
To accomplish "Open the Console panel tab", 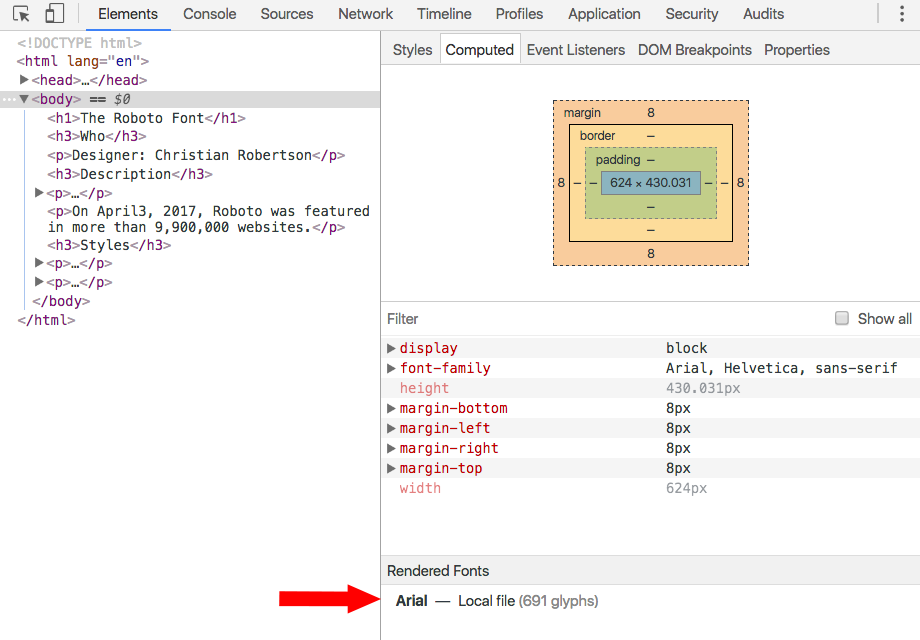I will click(209, 14).
